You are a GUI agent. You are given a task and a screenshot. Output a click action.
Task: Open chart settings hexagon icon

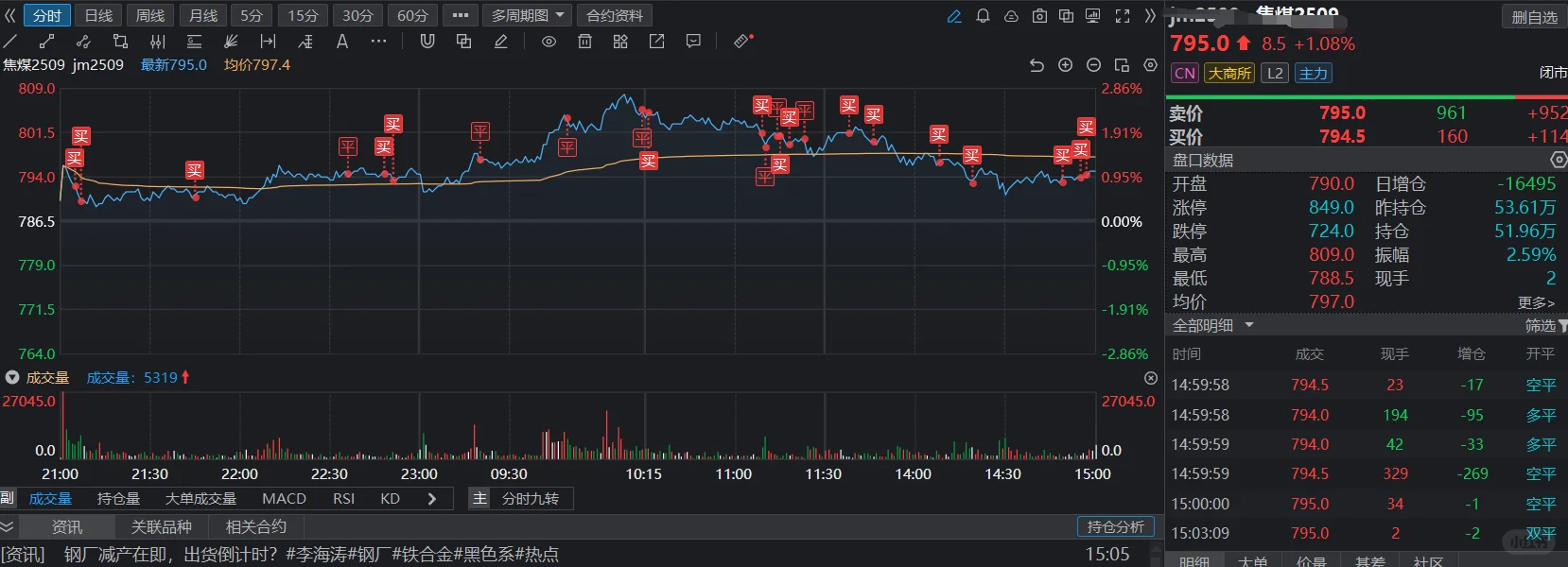click(x=1150, y=65)
